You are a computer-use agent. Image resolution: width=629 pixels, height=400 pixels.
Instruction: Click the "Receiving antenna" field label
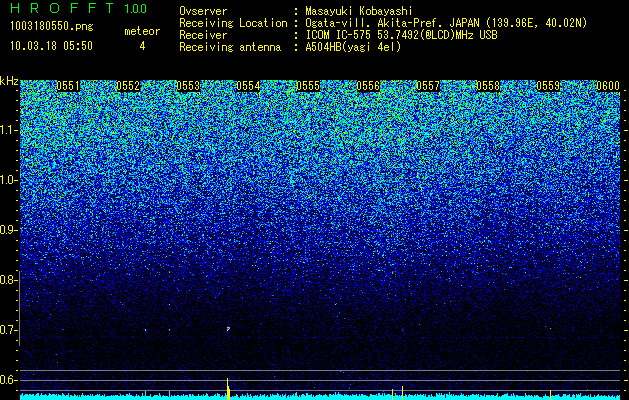click(x=230, y=47)
